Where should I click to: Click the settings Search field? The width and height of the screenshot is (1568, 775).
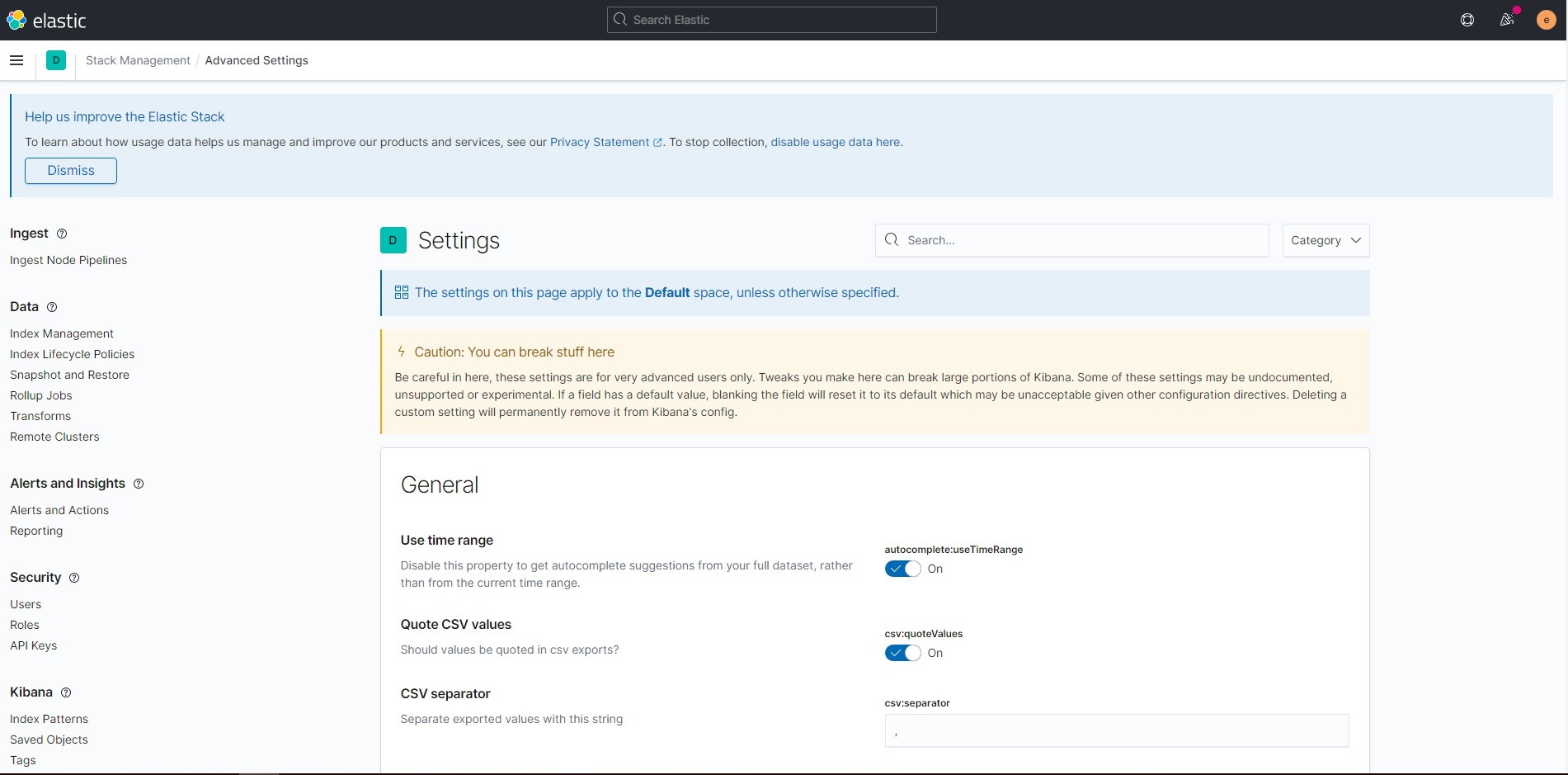click(x=1071, y=240)
